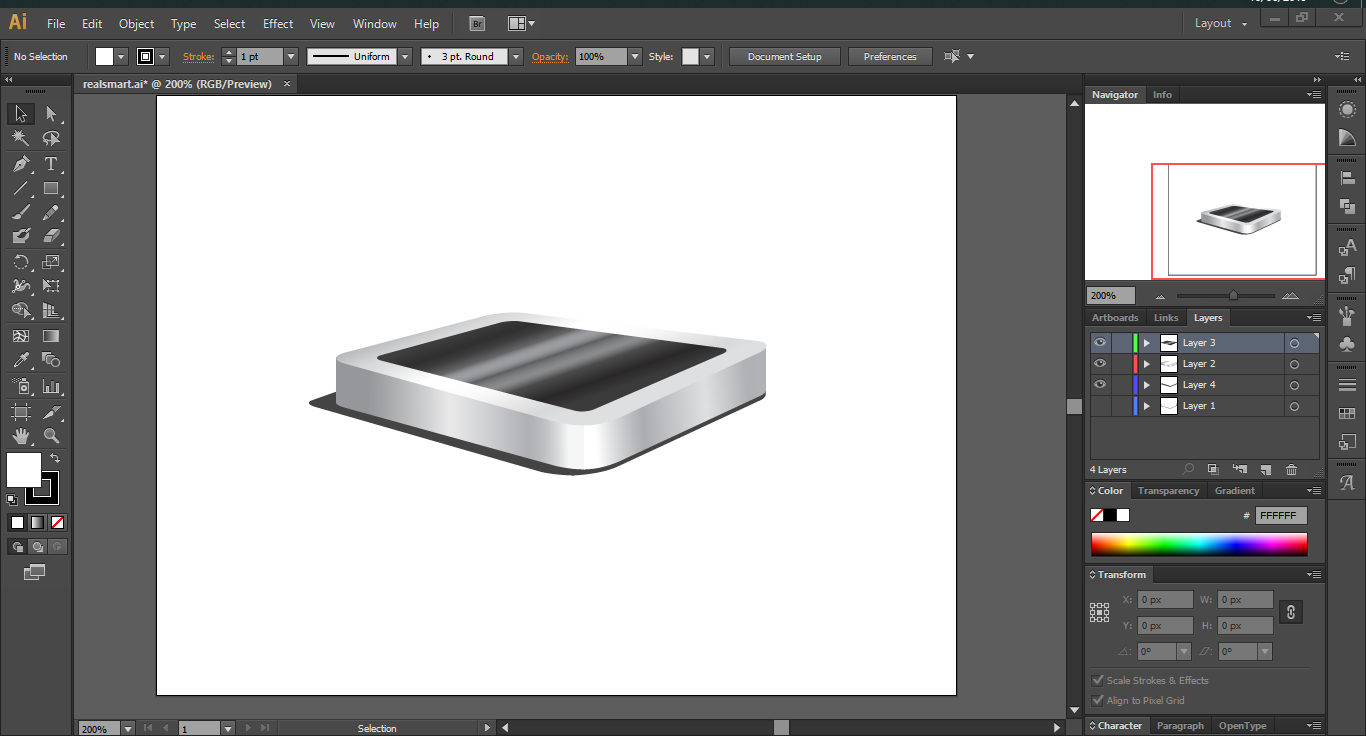Open the Effect menu
This screenshot has width=1366, height=736.
(278, 23)
